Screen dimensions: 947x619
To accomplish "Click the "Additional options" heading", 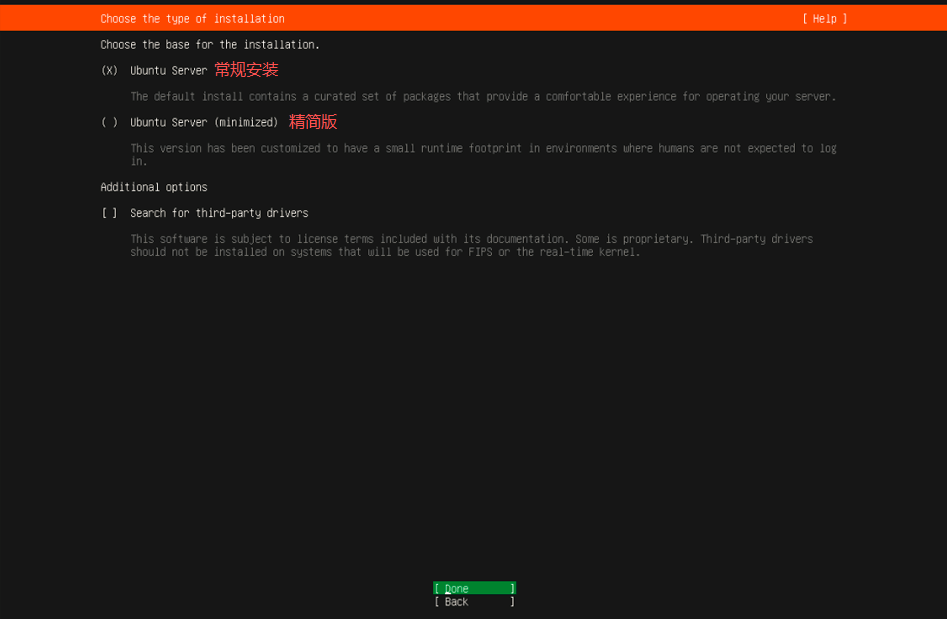I will click(x=154, y=187).
